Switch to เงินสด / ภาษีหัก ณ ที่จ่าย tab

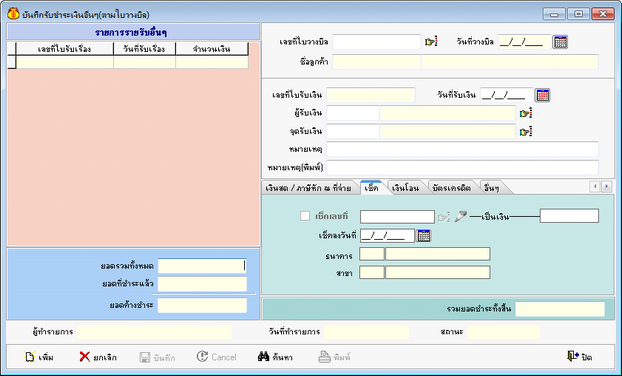(309, 188)
